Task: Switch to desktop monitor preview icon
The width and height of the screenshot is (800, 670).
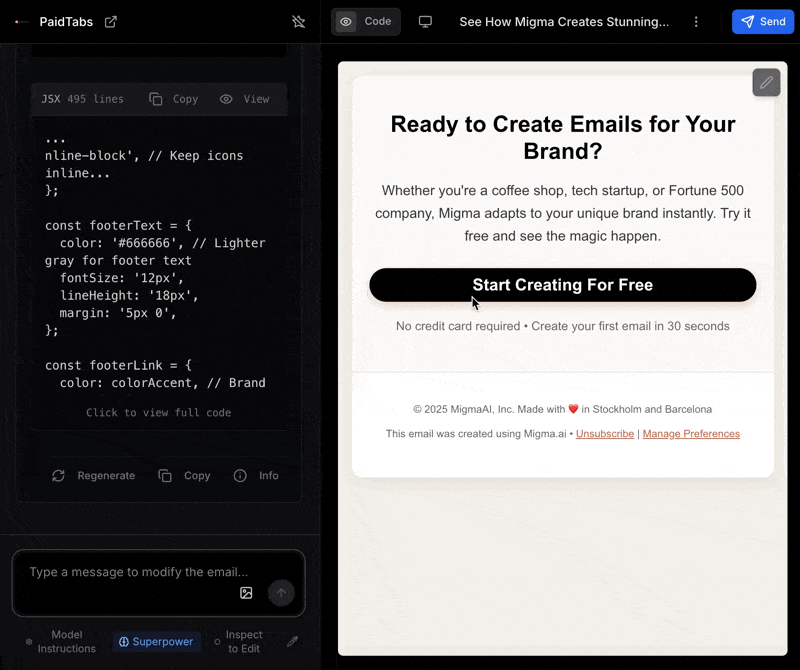Action: pos(425,21)
